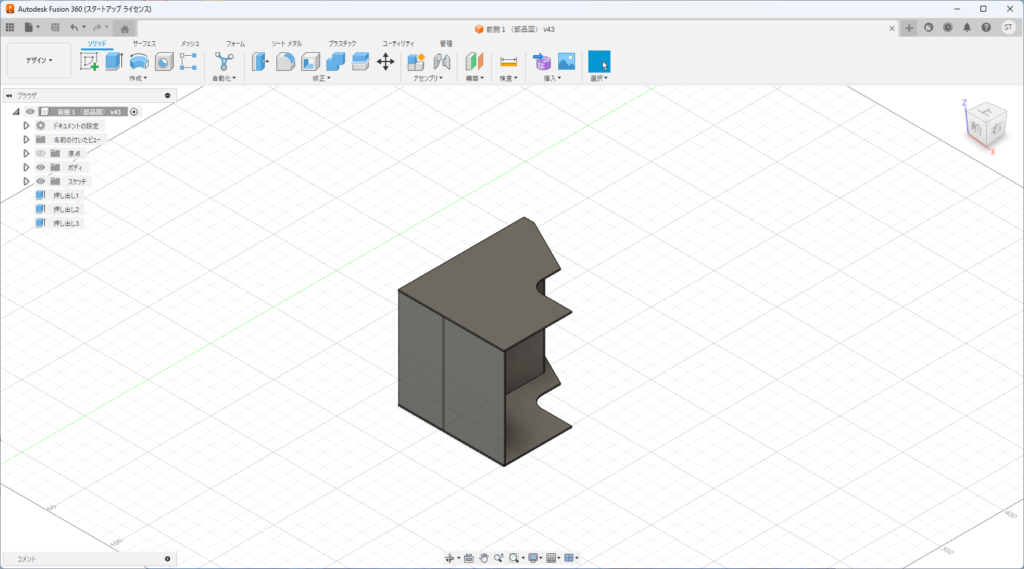
Task: Select the Shell tool icon
Action: (x=310, y=61)
